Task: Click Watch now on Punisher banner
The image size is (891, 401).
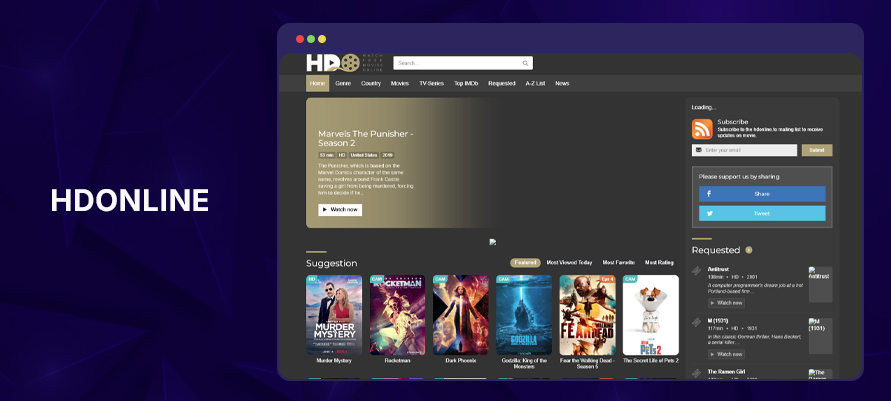Action: tap(340, 210)
